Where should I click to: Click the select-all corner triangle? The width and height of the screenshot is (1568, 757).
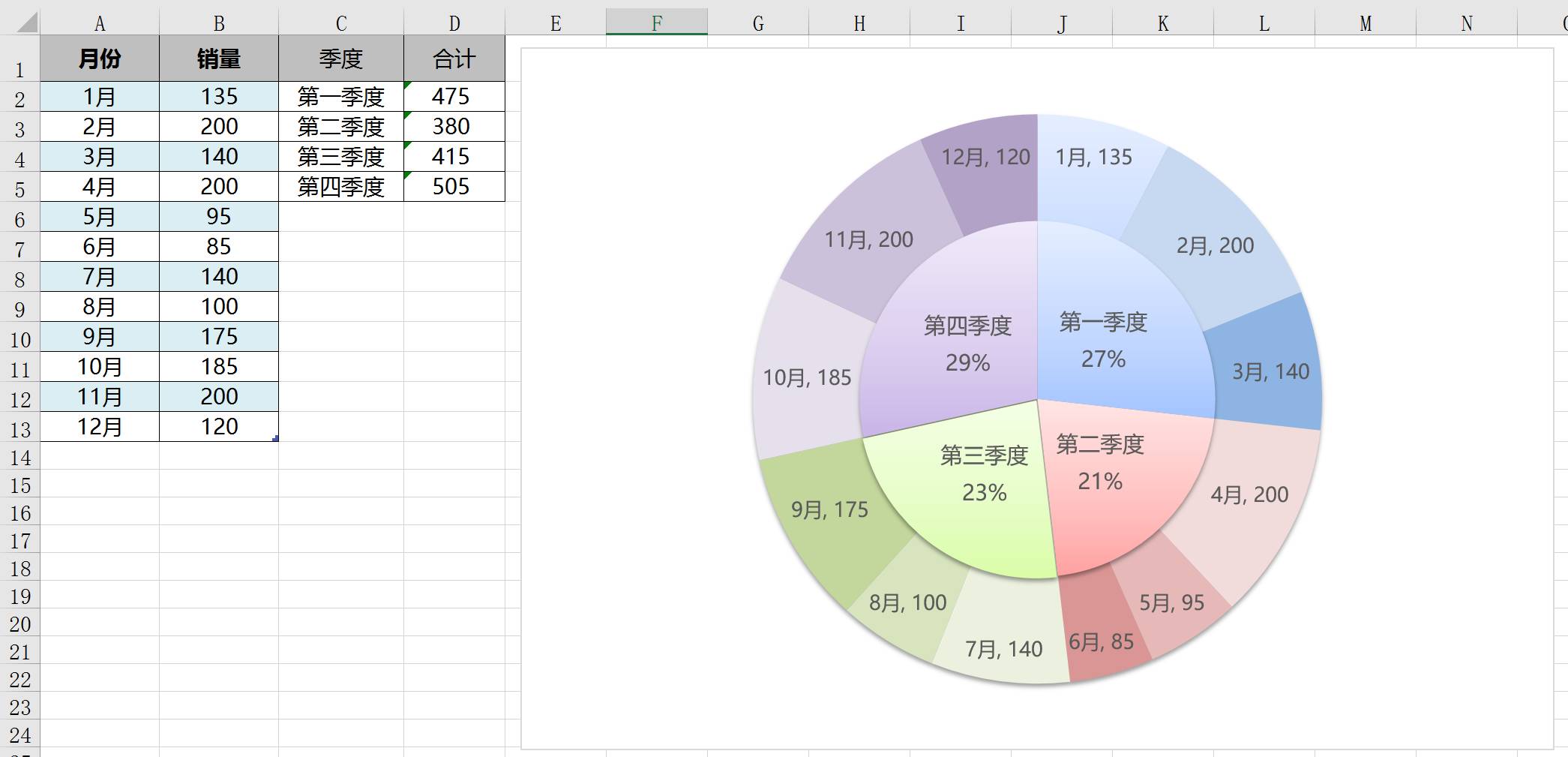coord(27,23)
